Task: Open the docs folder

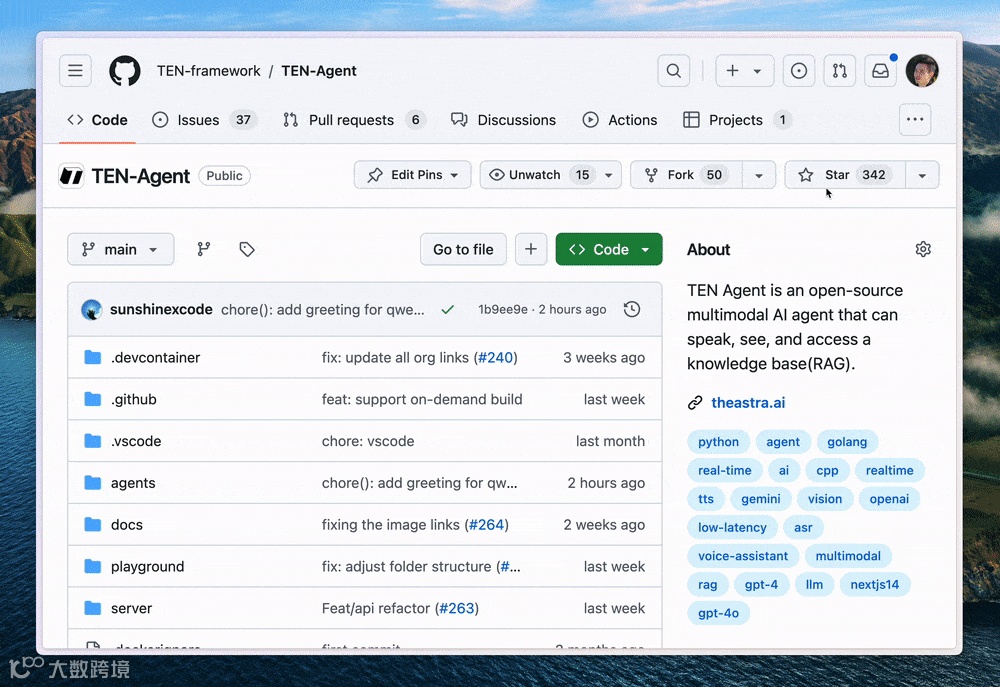Action: pyautogui.click(x=127, y=524)
